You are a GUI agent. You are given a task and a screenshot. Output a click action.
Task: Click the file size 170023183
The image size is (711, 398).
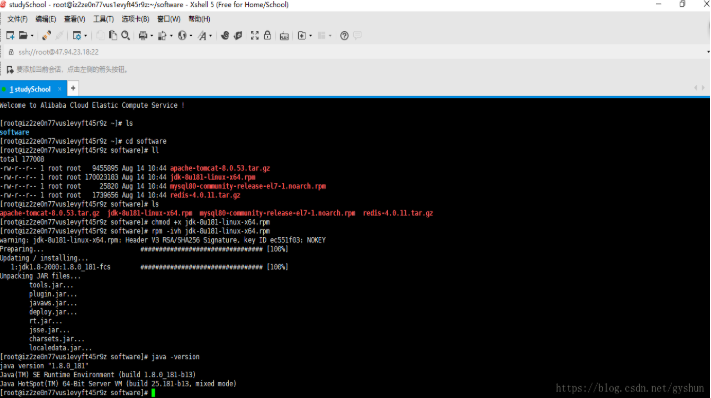click(x=102, y=177)
